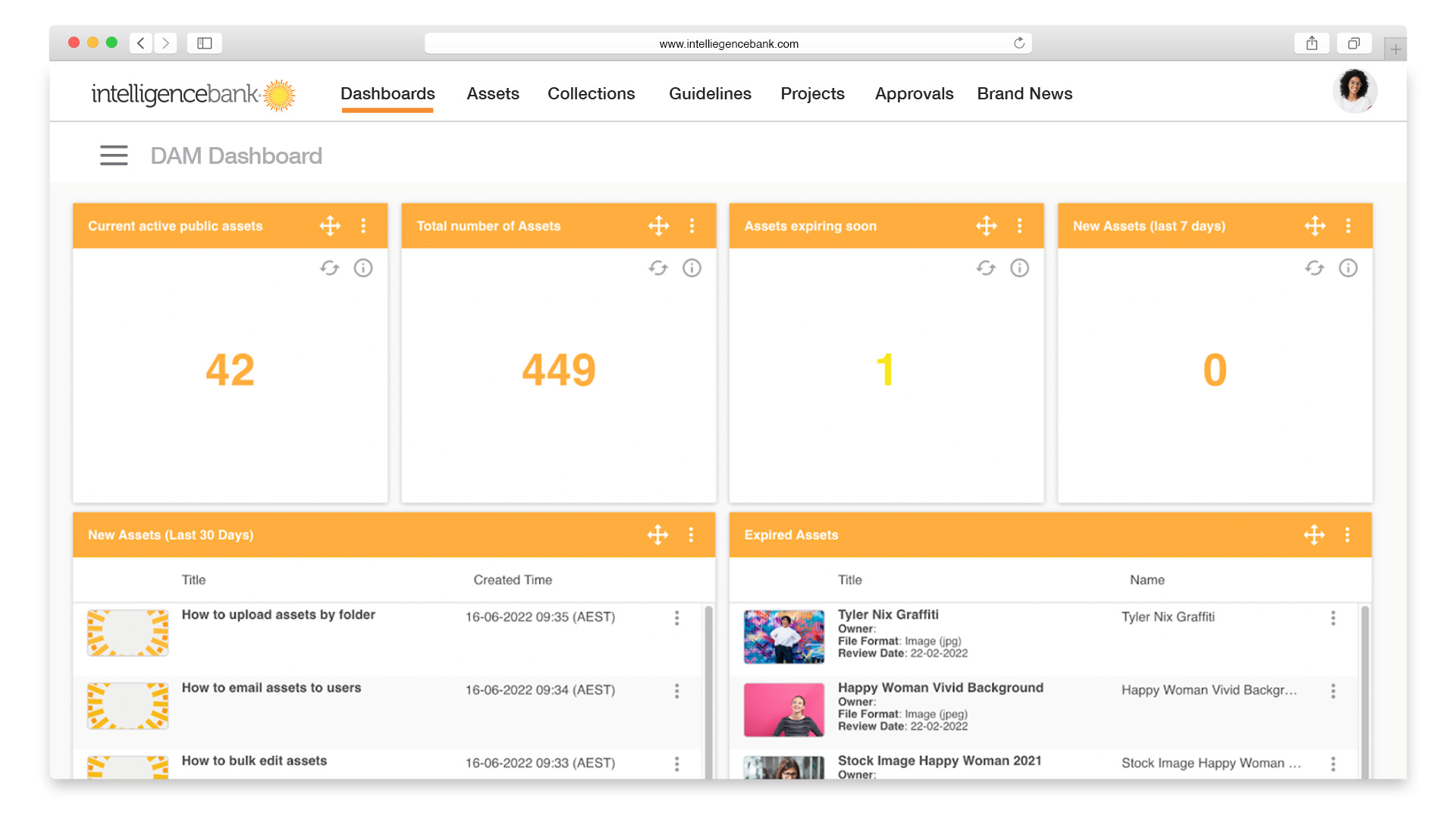Click the browser back arrow
This screenshot has width=1456, height=819.
click(141, 43)
